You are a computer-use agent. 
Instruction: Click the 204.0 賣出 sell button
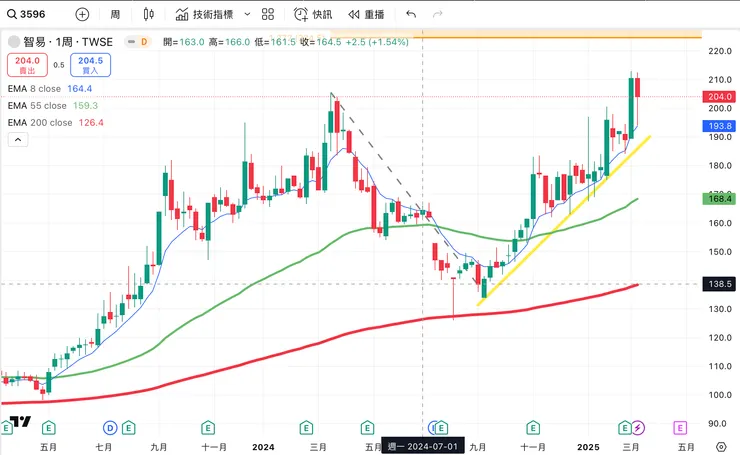pos(27,65)
